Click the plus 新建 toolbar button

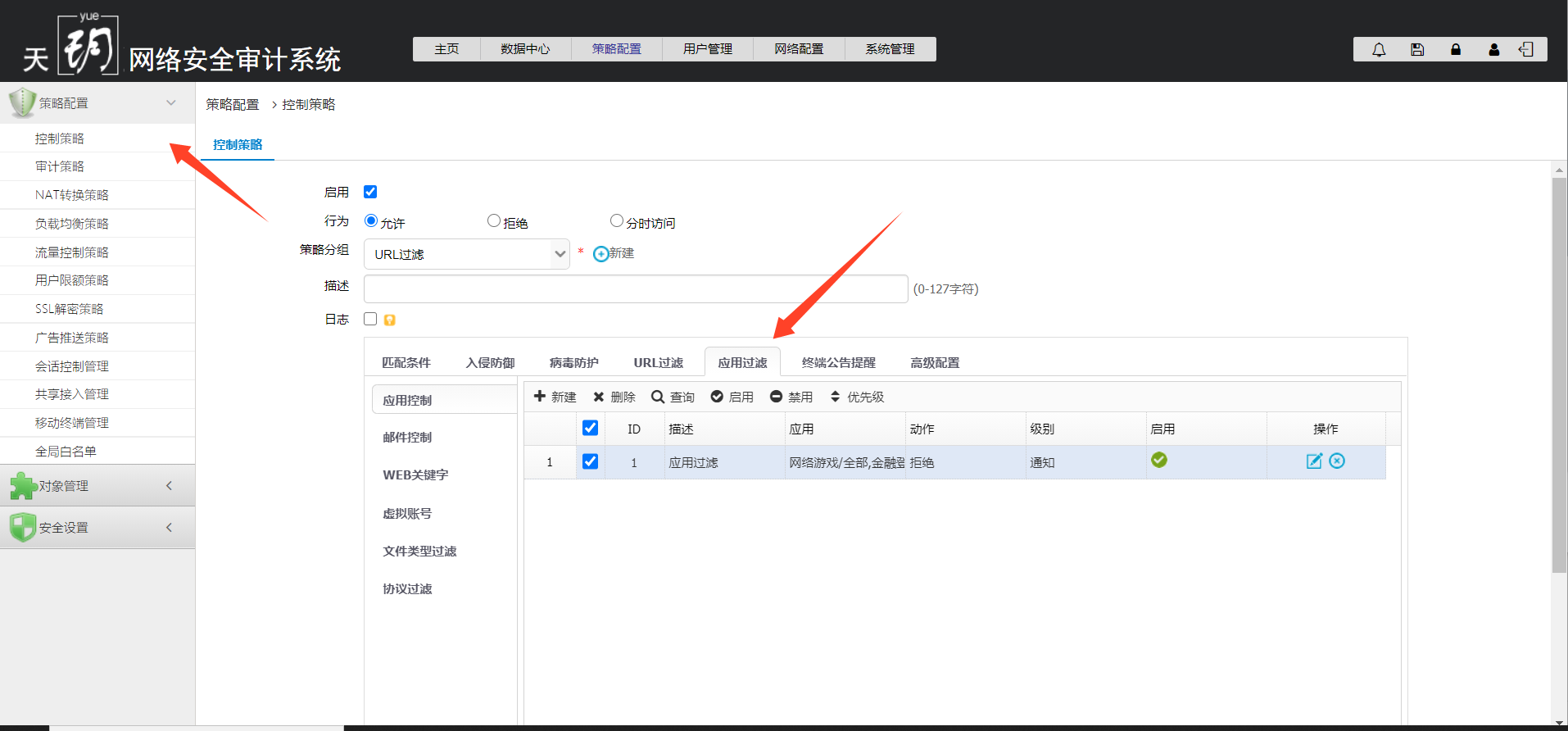tap(555, 397)
